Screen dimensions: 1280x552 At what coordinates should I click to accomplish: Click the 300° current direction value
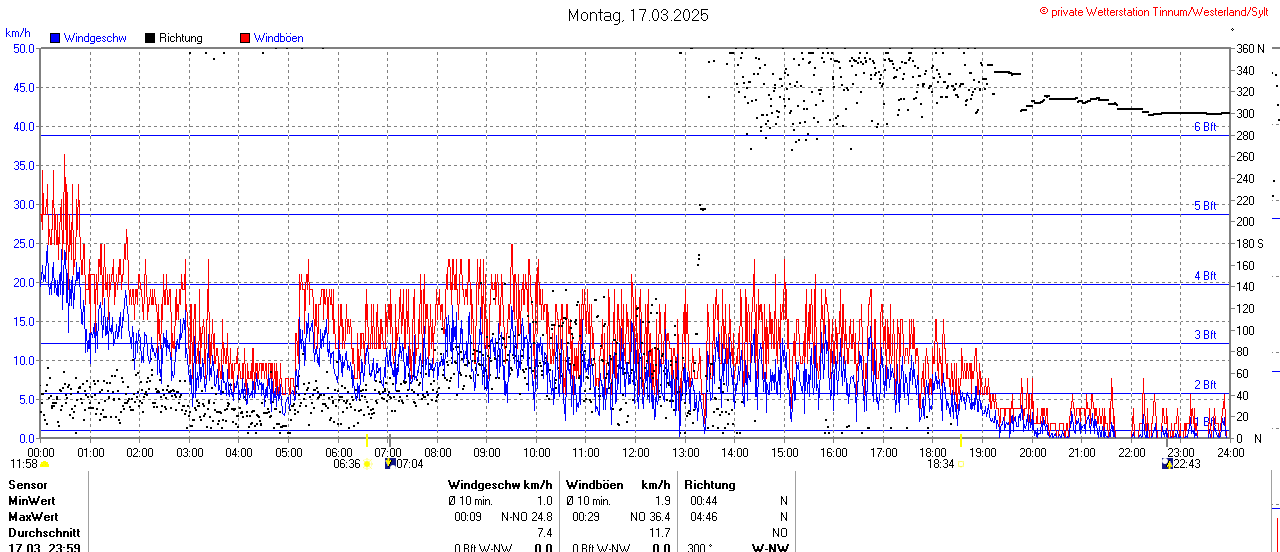click(700, 547)
